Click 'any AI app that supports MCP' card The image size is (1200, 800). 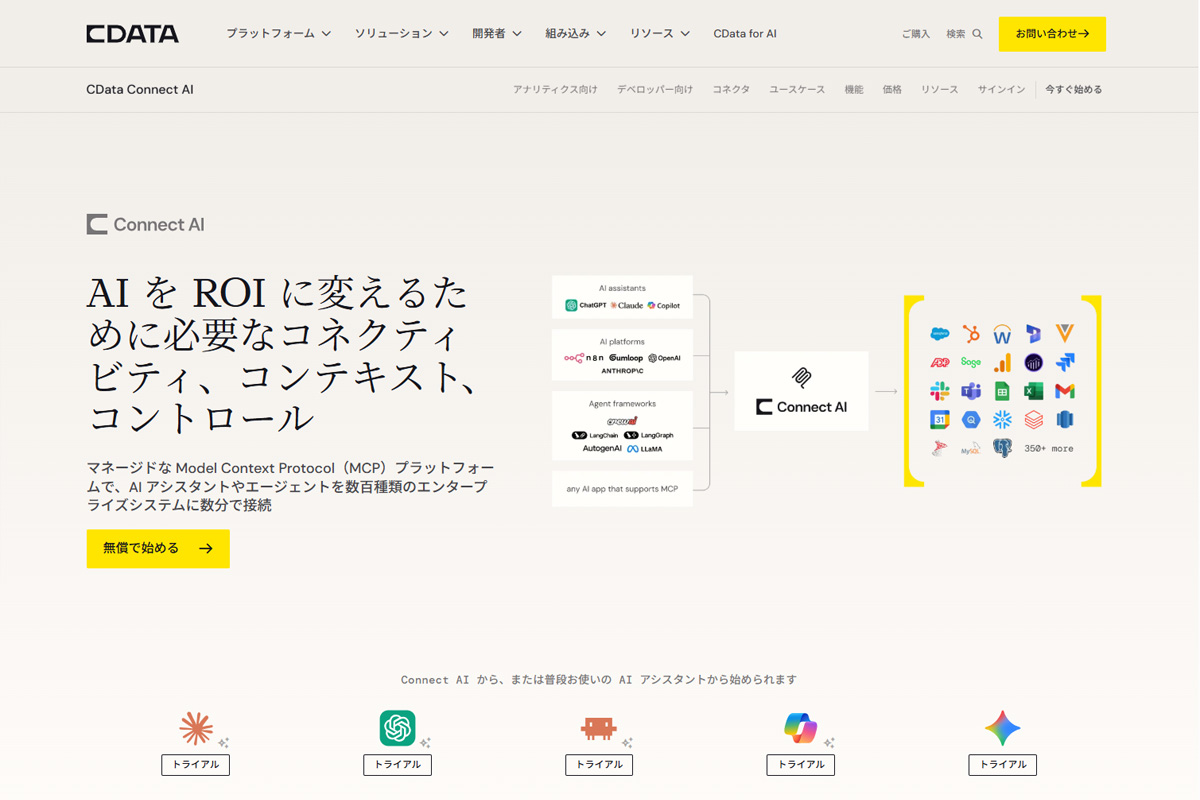(622, 489)
